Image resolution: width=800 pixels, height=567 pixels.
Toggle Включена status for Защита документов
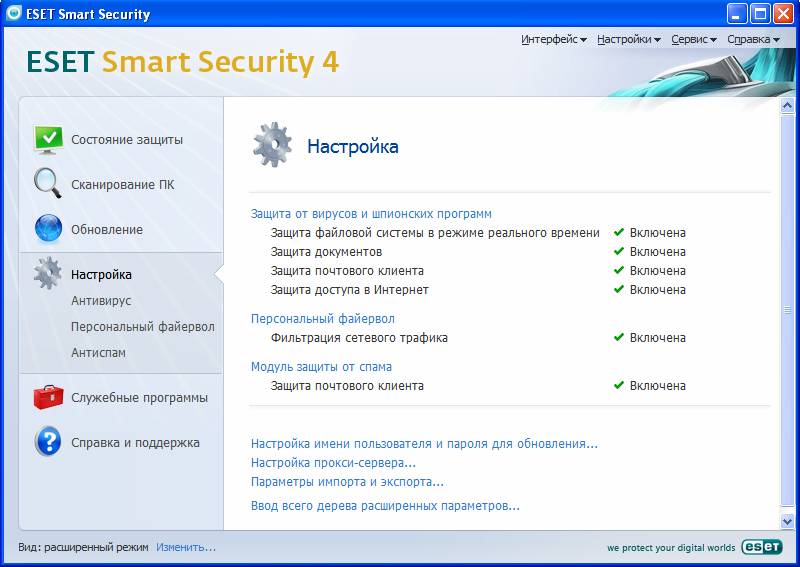649,252
